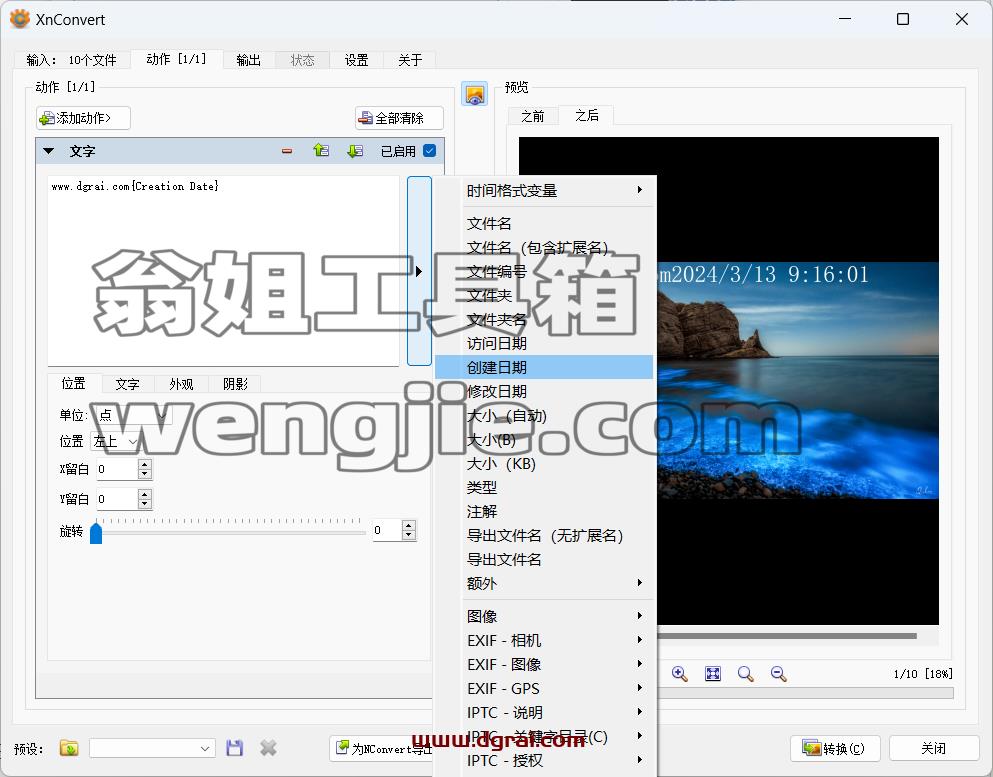The image size is (993, 777).
Task: Zoom out of the preview image
Action: [778, 674]
